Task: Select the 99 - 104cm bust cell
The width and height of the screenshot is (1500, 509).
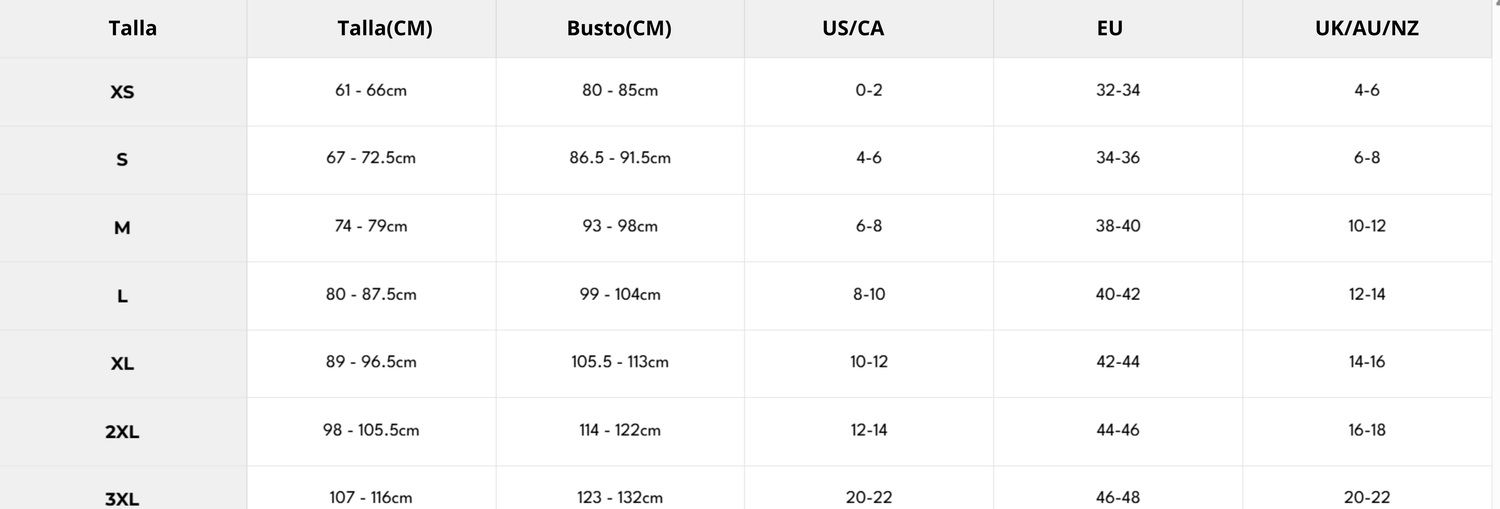Action: coord(619,294)
